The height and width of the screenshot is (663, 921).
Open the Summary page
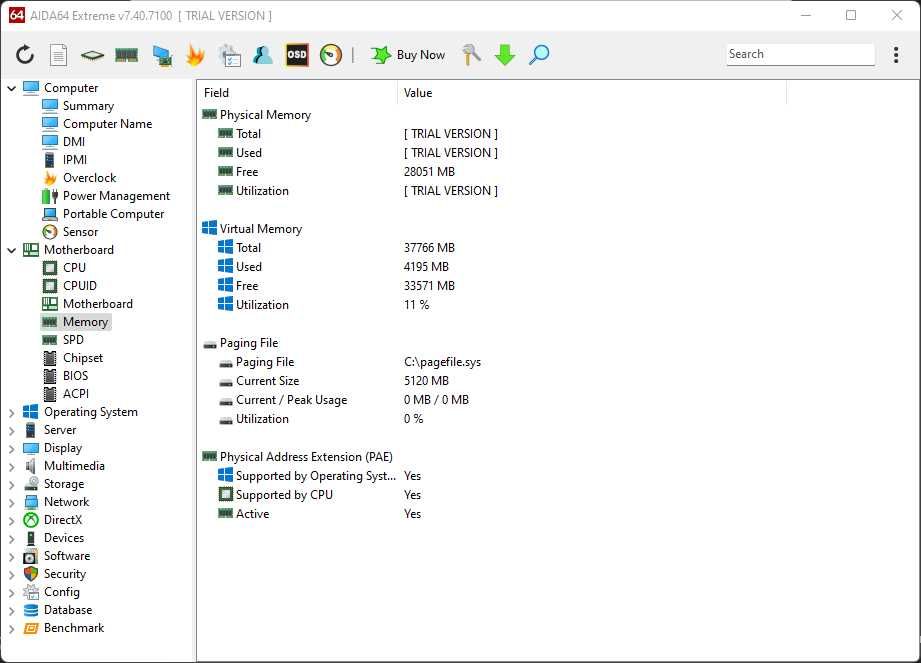[88, 106]
